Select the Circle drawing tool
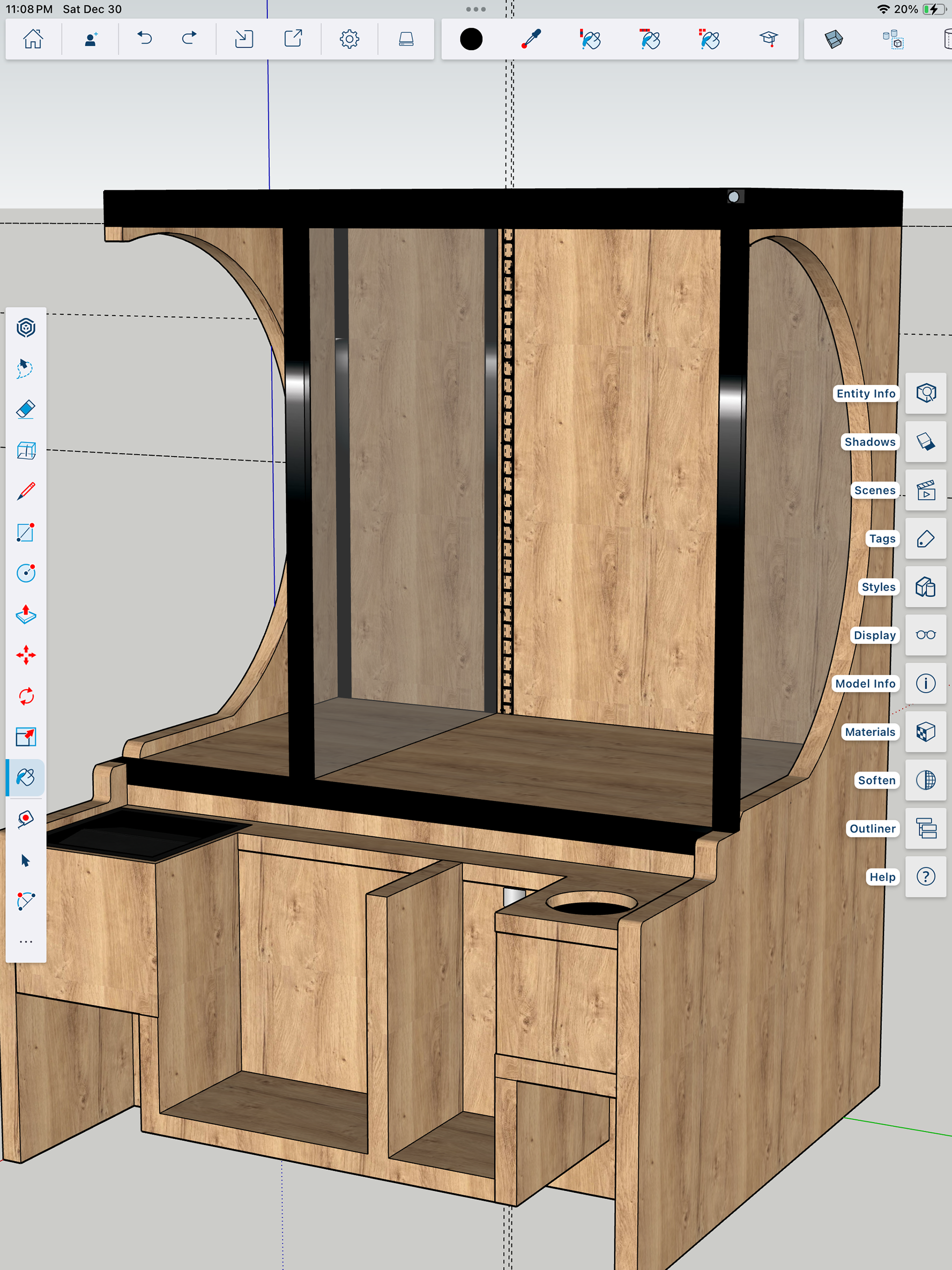This screenshot has height=1270, width=952. pyautogui.click(x=26, y=573)
